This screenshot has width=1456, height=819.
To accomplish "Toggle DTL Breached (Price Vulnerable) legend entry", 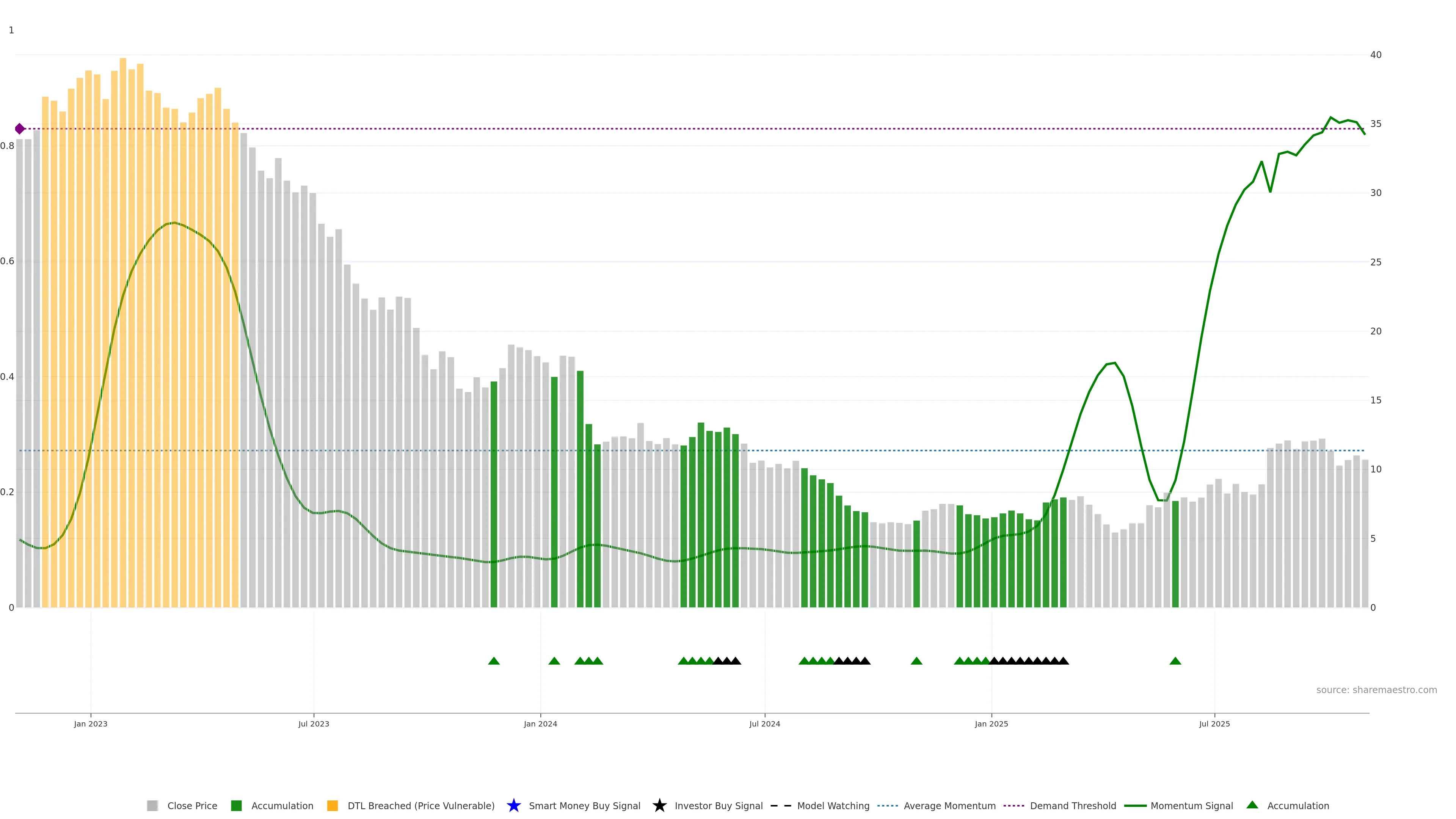I will pyautogui.click(x=420, y=806).
